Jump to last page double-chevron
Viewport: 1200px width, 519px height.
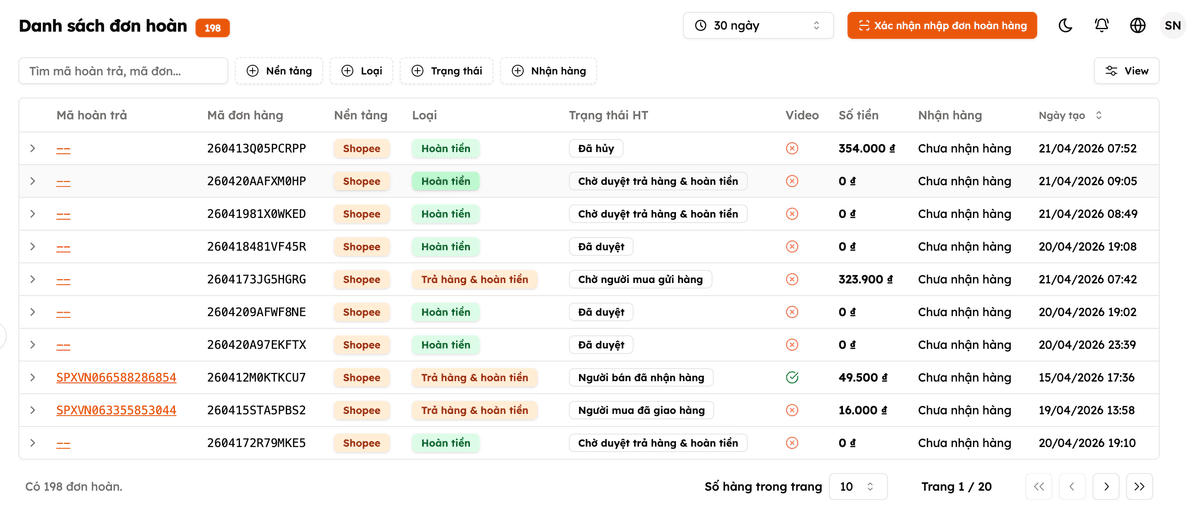click(x=1139, y=486)
